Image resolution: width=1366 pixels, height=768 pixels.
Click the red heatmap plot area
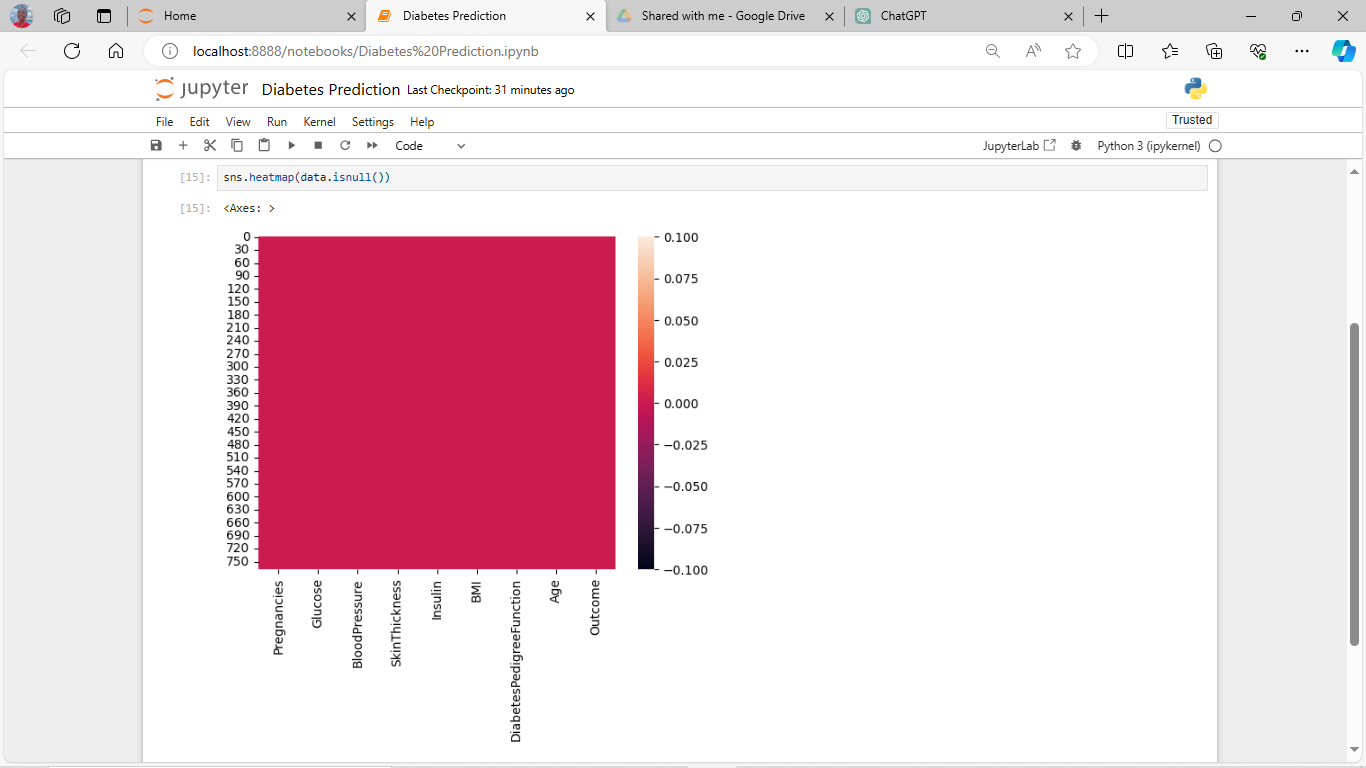[x=437, y=403]
